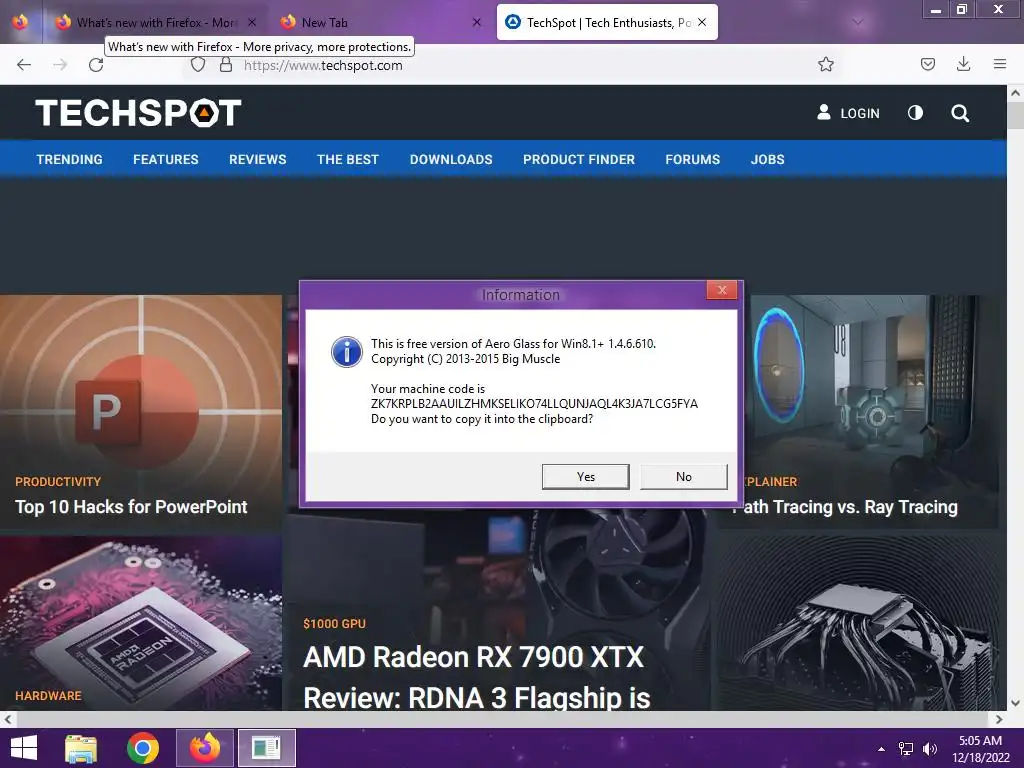Click the PRODUCTIVITY category label
Viewport: 1024px width, 768px height.
pyautogui.click(x=58, y=482)
